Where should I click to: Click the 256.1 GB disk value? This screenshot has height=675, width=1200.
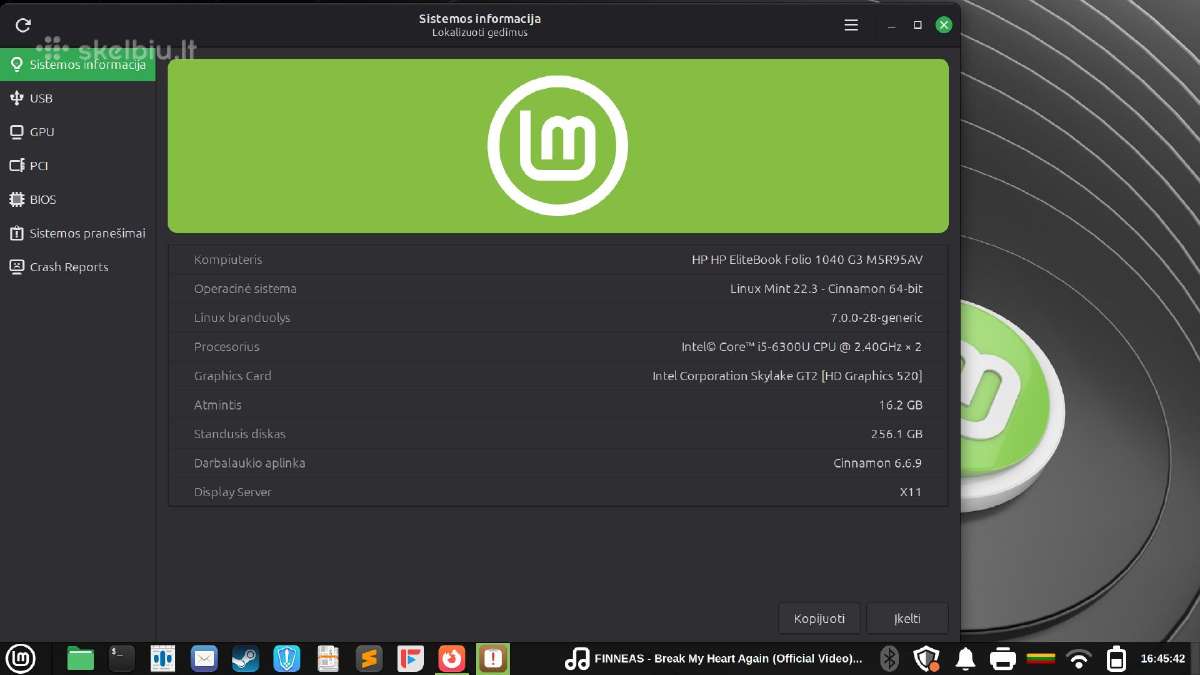click(897, 434)
